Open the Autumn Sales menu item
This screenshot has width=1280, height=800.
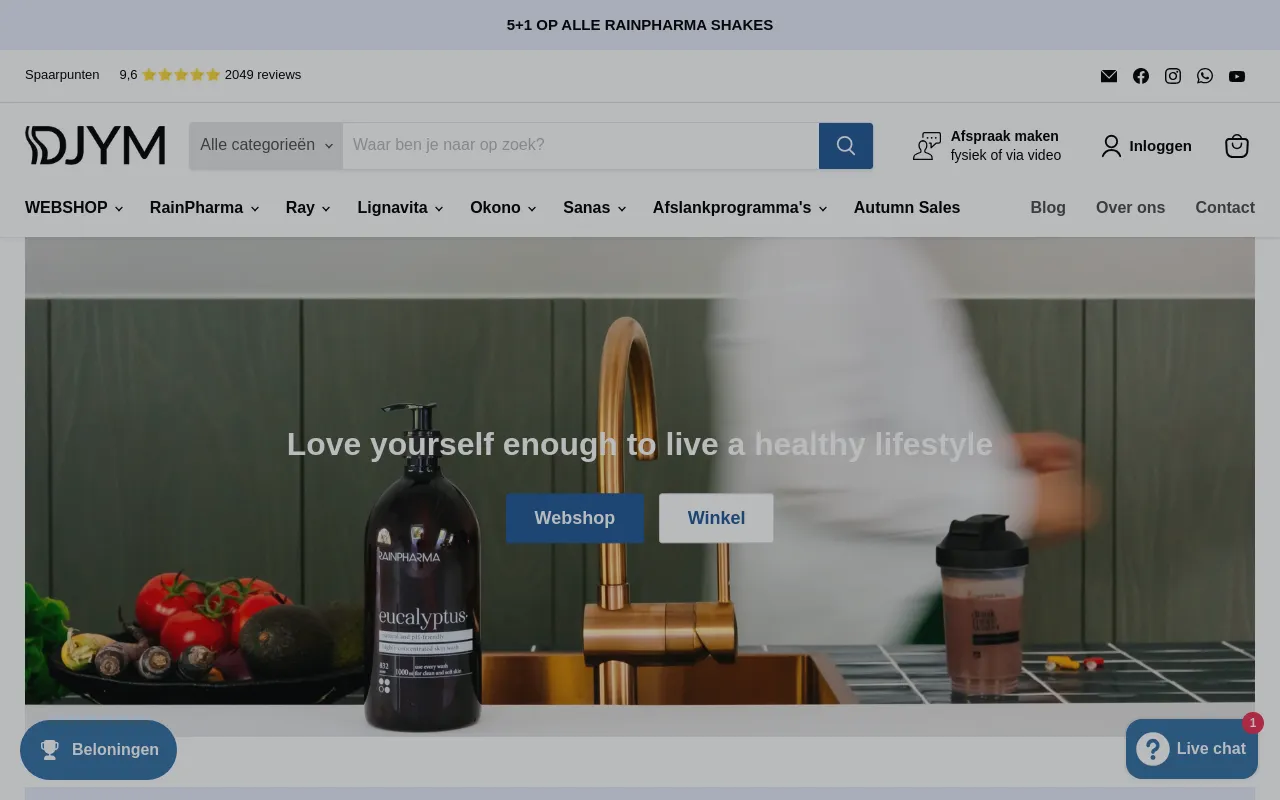pos(907,208)
